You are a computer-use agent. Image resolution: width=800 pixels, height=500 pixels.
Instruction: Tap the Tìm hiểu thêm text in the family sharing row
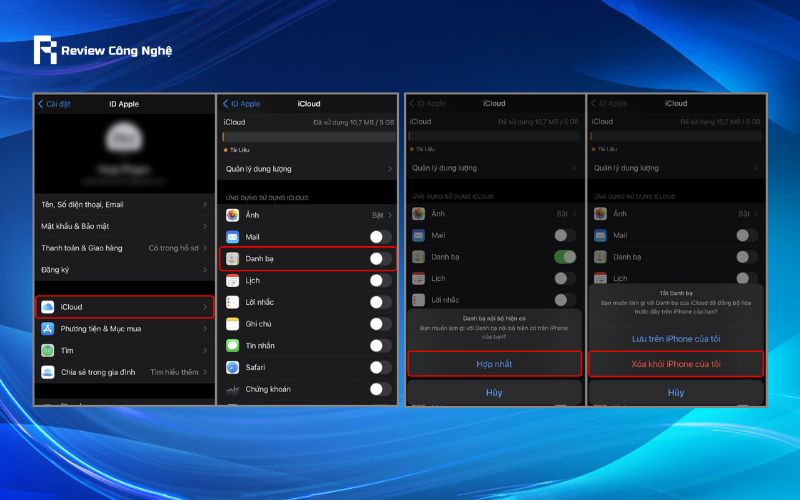click(174, 372)
